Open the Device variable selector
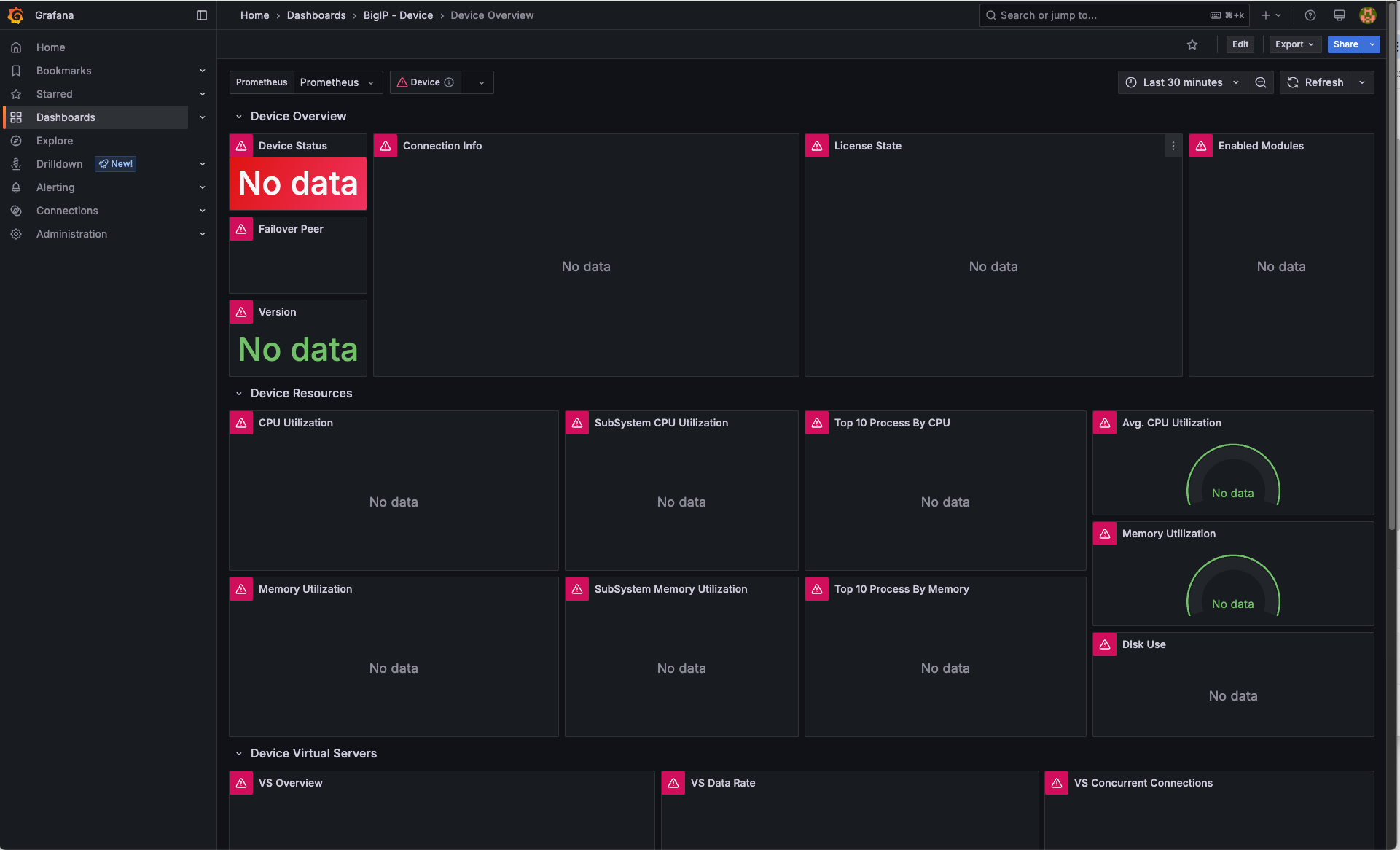This screenshot has width=1400, height=850. point(425,82)
